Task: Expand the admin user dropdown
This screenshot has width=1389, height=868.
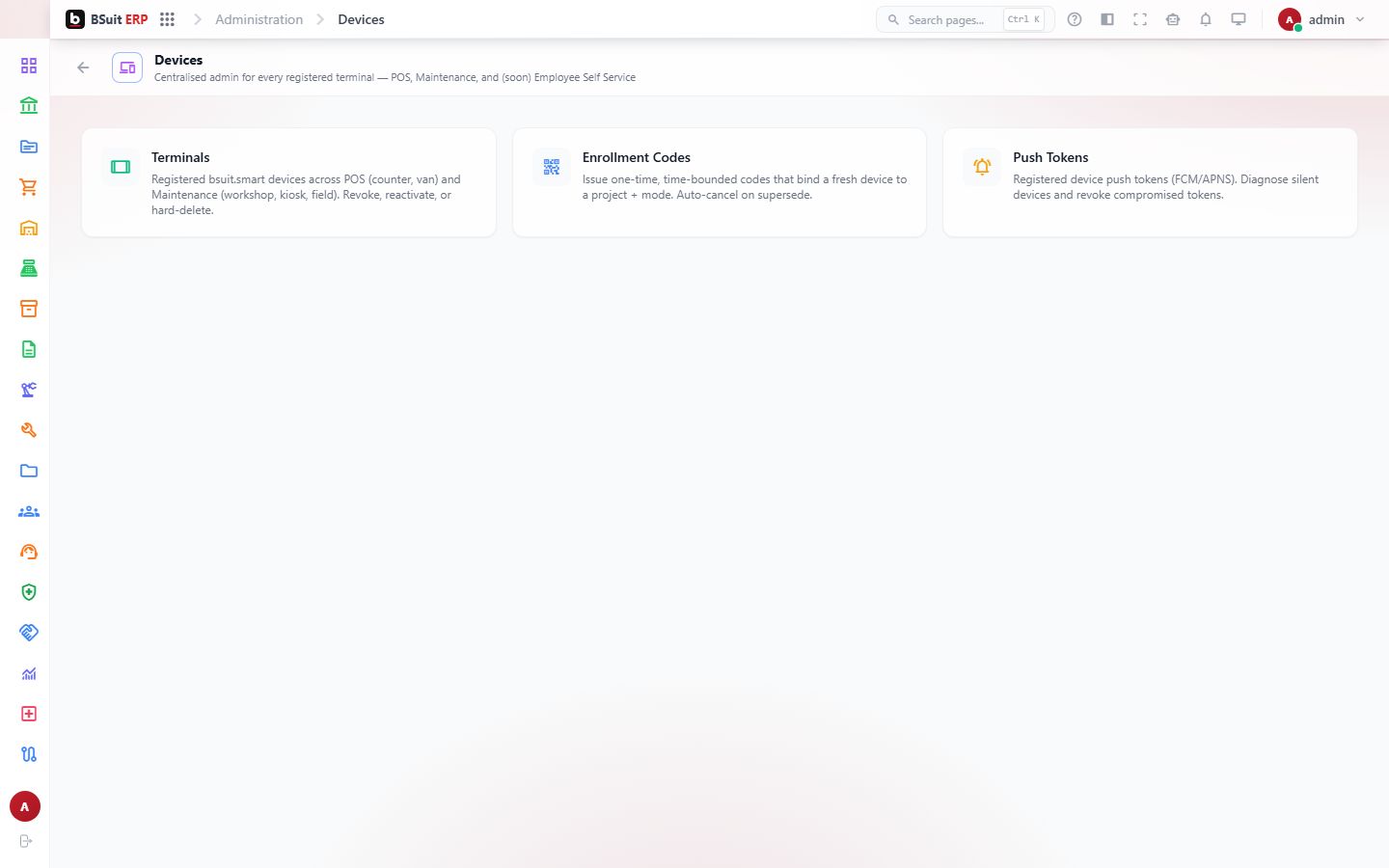Action: pos(1321,19)
